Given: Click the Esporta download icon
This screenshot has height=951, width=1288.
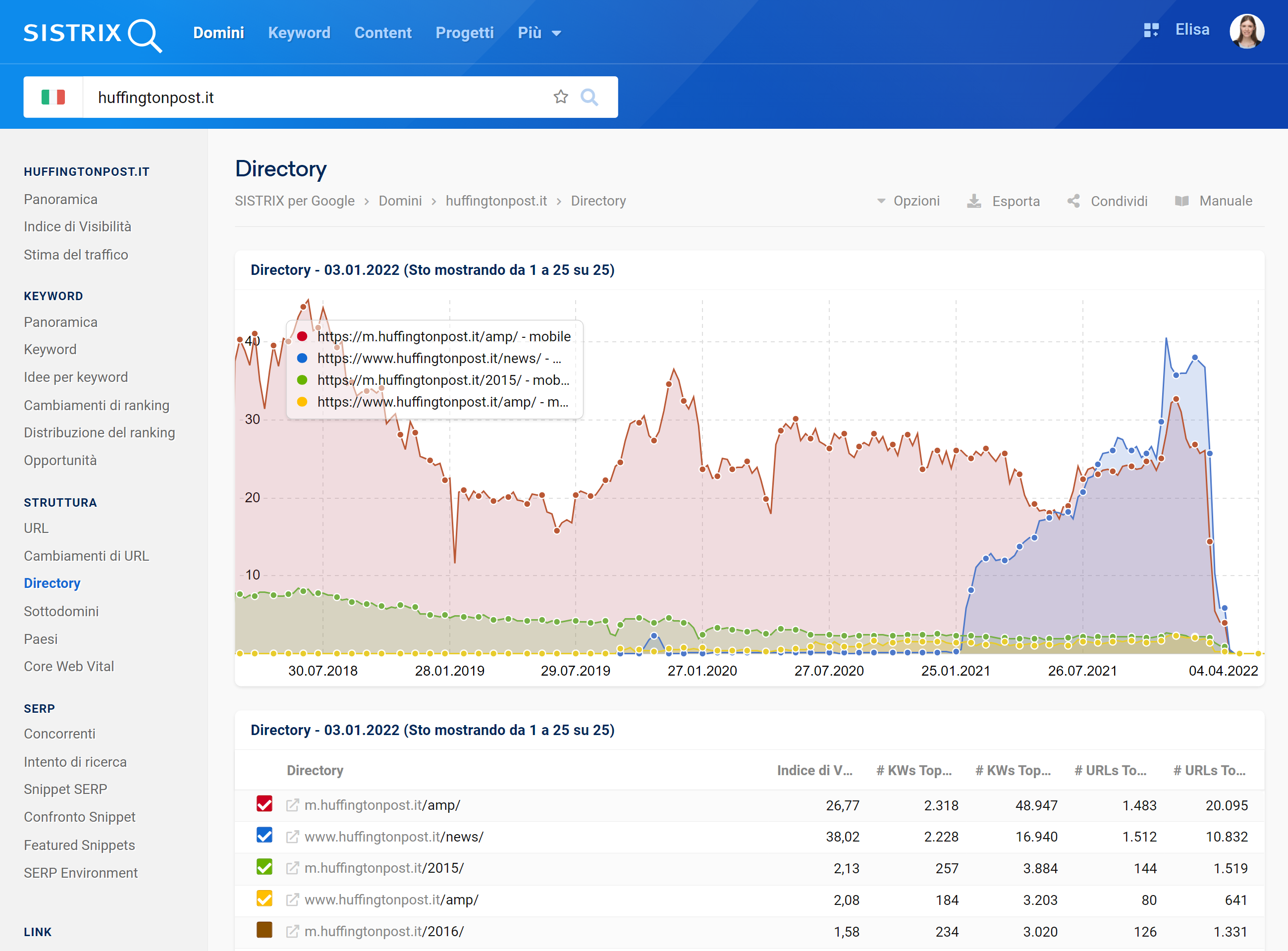Looking at the screenshot, I should point(973,201).
